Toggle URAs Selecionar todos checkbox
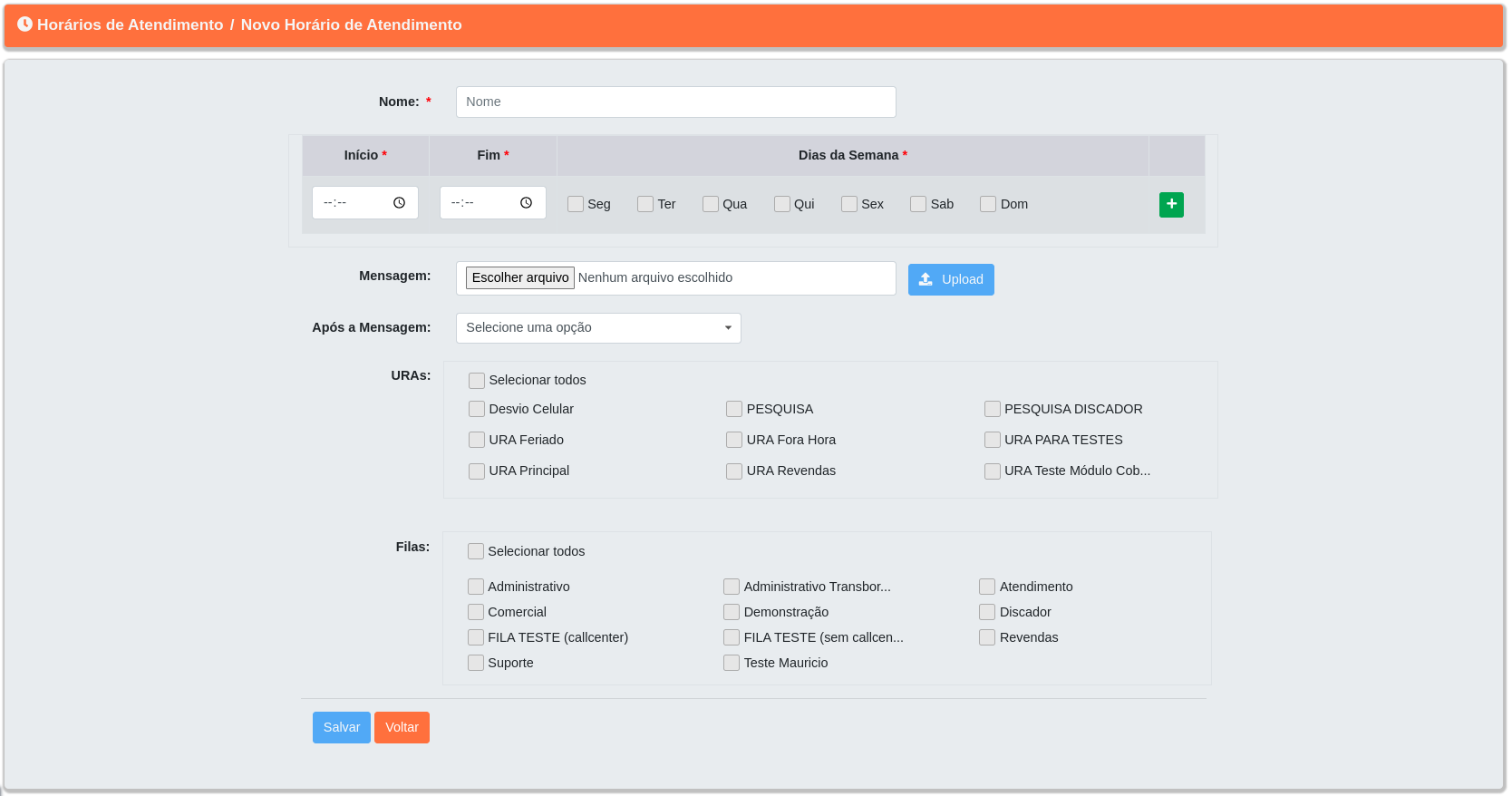 coord(477,380)
